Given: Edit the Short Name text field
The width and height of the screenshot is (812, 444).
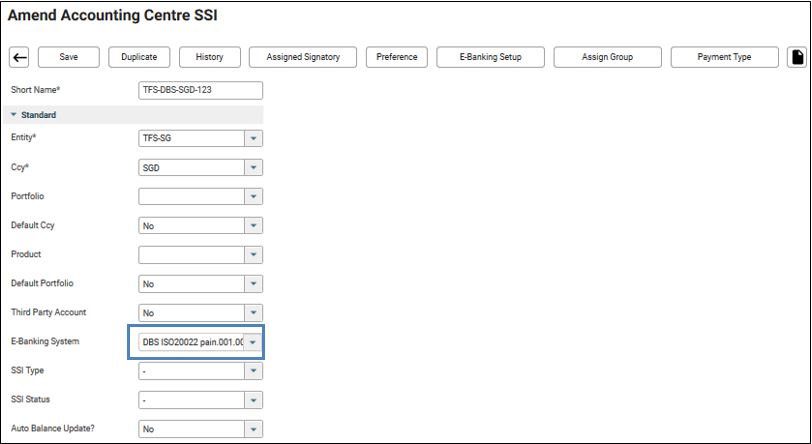Looking at the screenshot, I should coord(200,90).
